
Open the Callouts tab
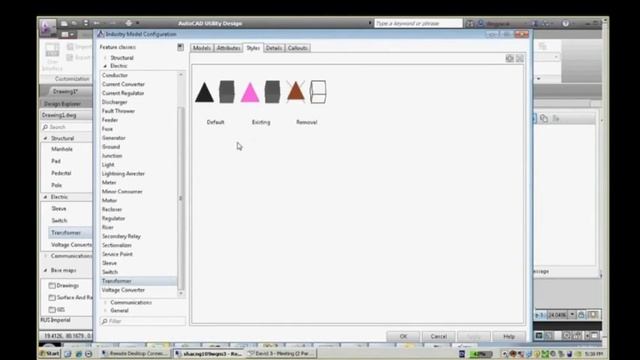tap(297, 48)
